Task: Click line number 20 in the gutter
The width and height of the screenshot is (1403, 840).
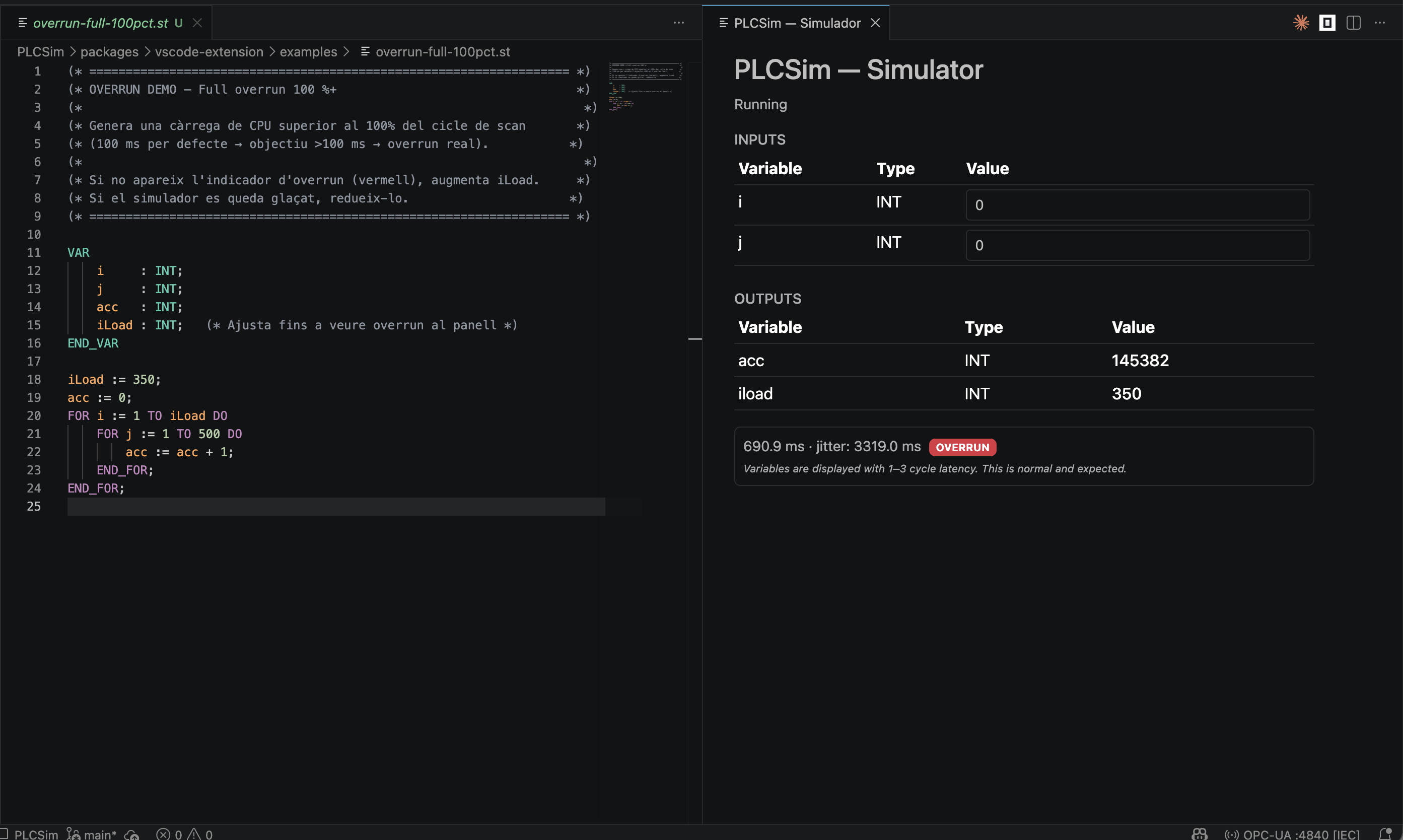Action: (34, 415)
